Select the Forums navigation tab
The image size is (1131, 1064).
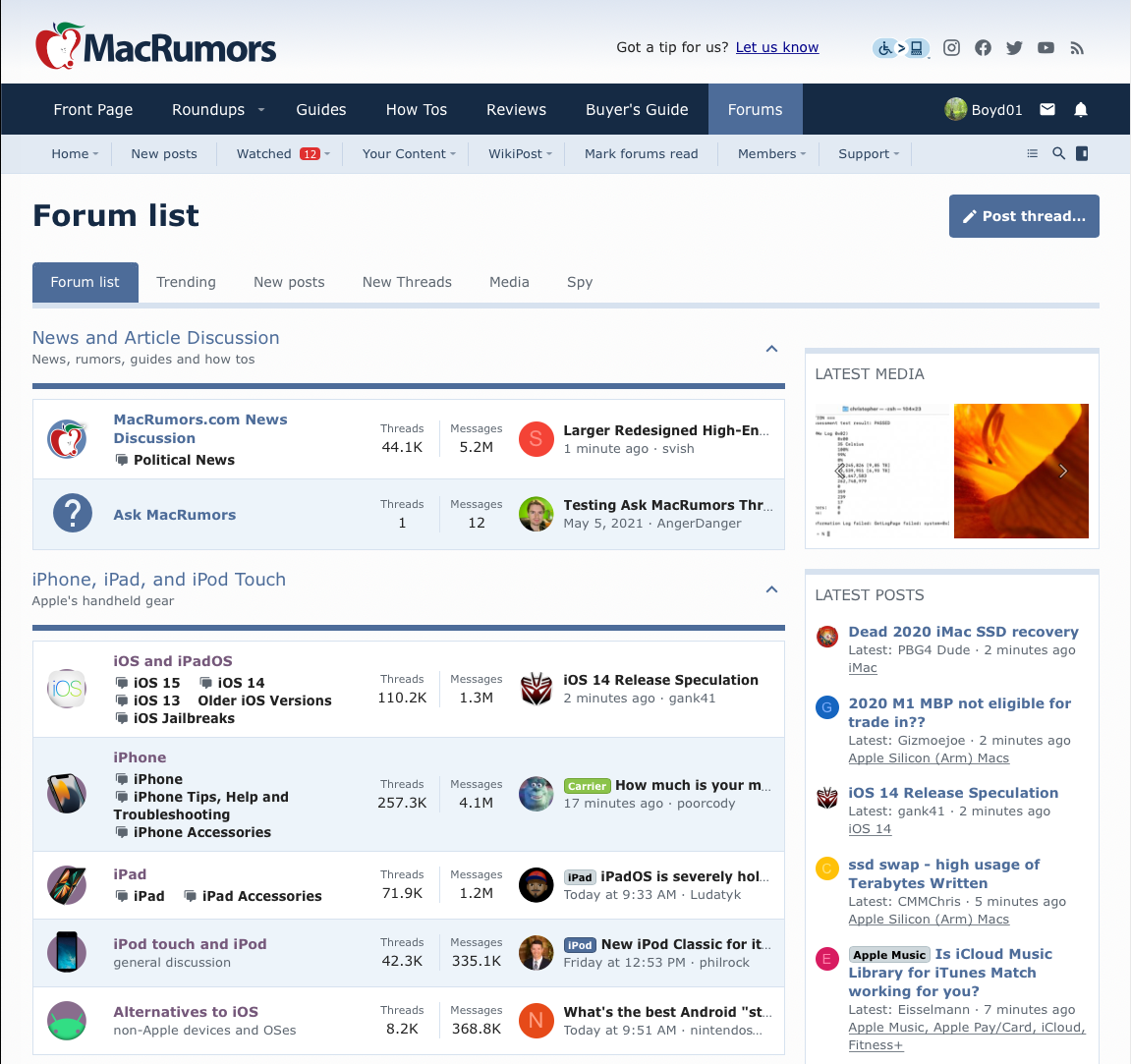pos(756,109)
